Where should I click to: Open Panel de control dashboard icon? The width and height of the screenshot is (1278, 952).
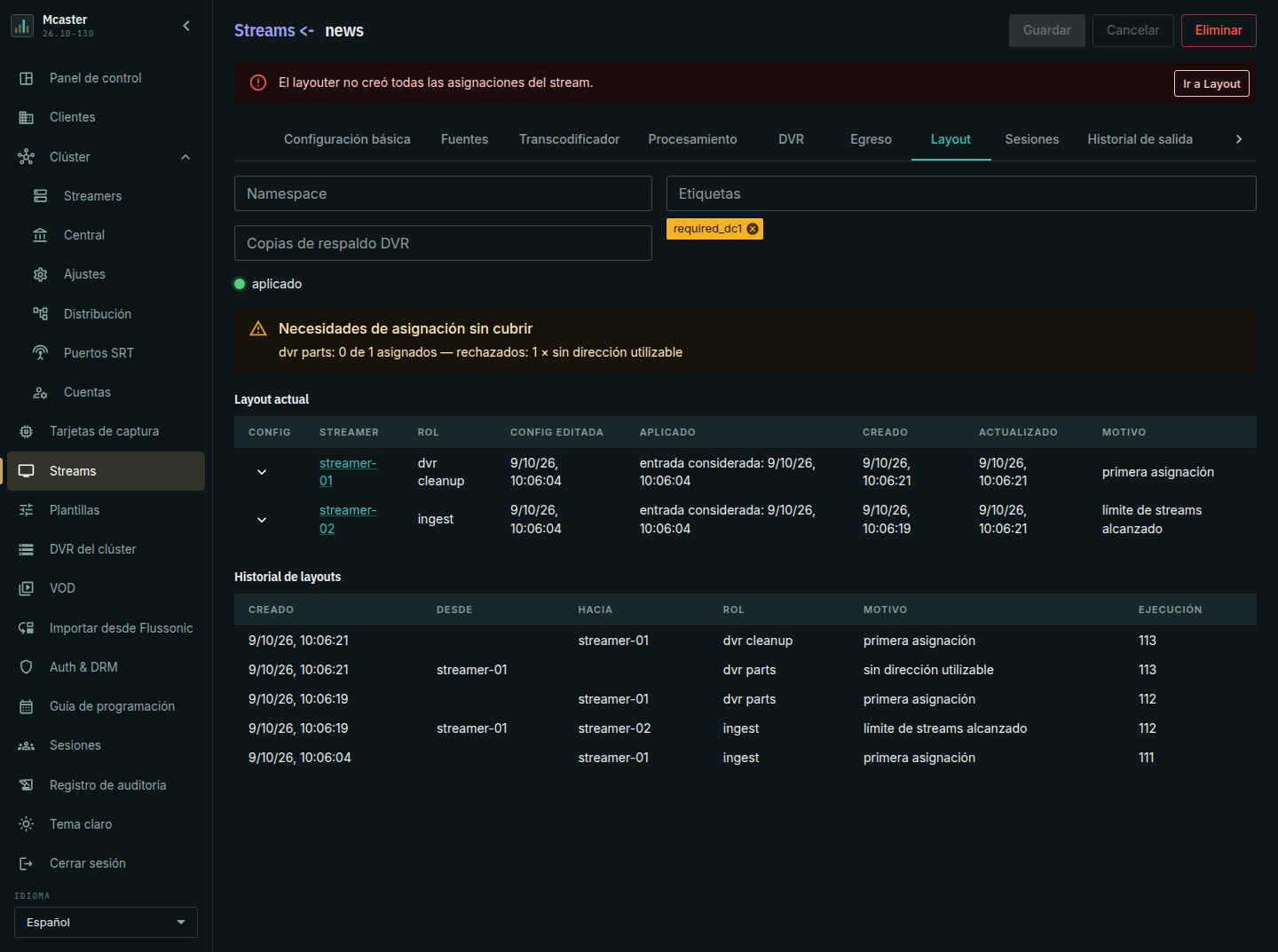[27, 78]
